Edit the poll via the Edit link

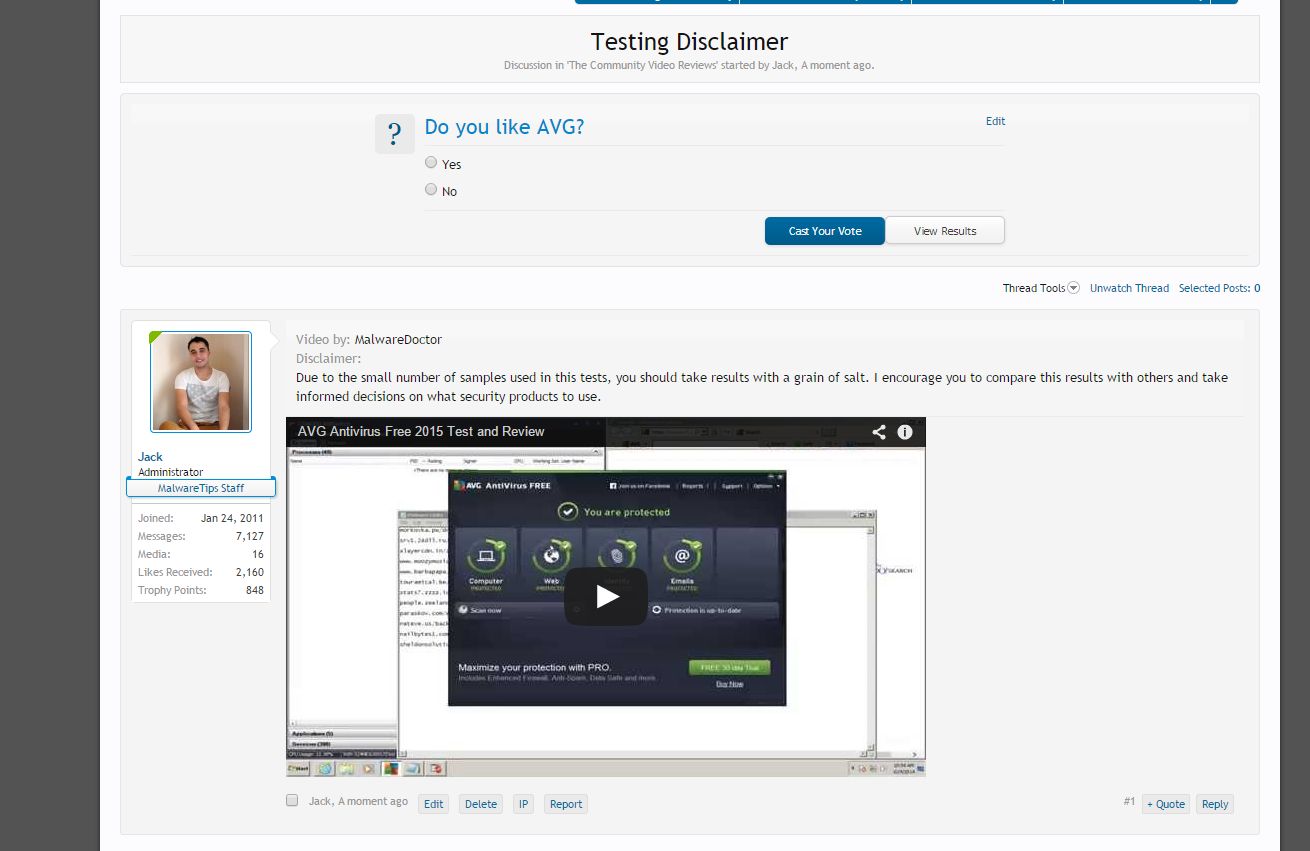(995, 121)
